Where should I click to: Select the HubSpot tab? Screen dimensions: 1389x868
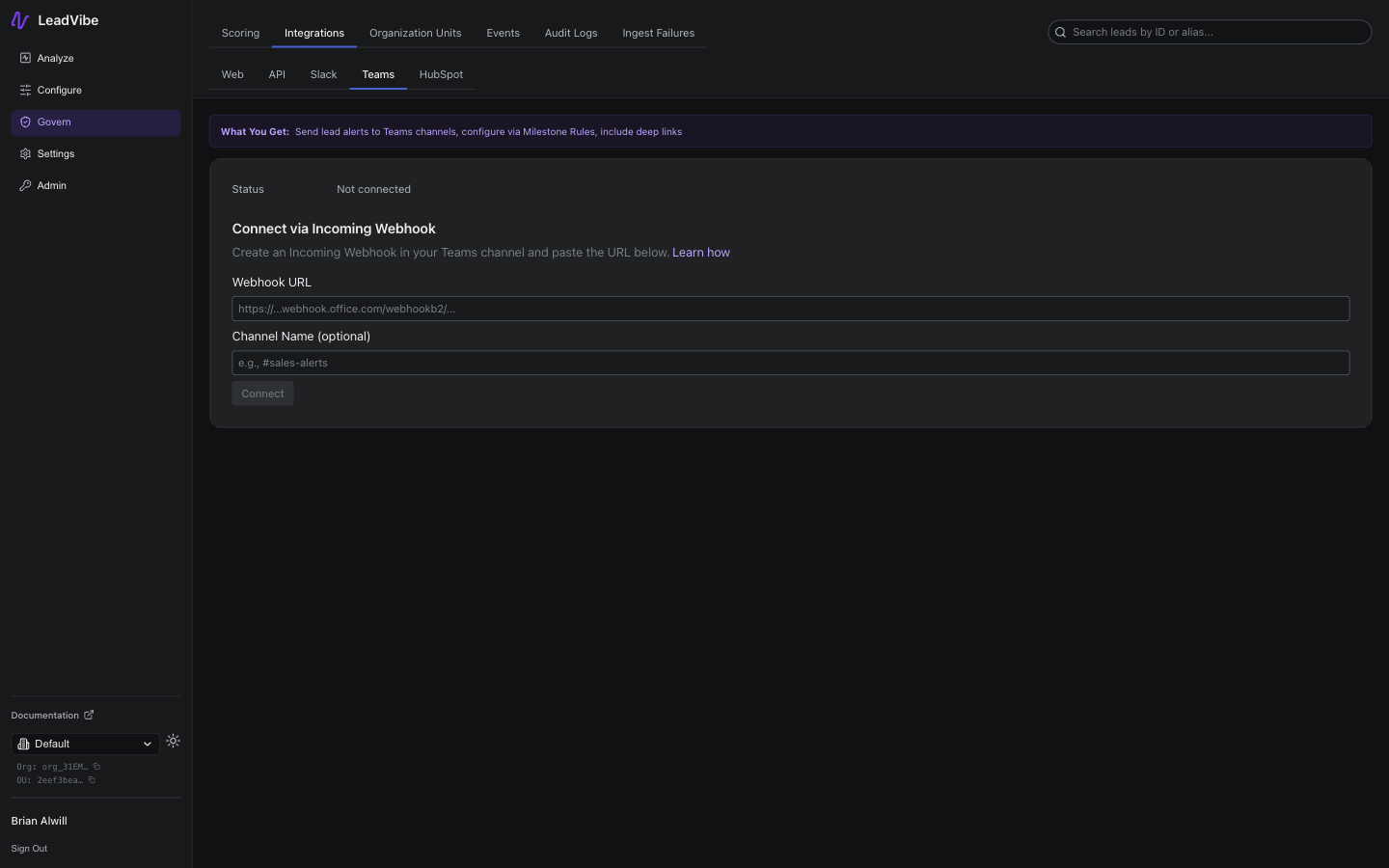click(x=441, y=74)
